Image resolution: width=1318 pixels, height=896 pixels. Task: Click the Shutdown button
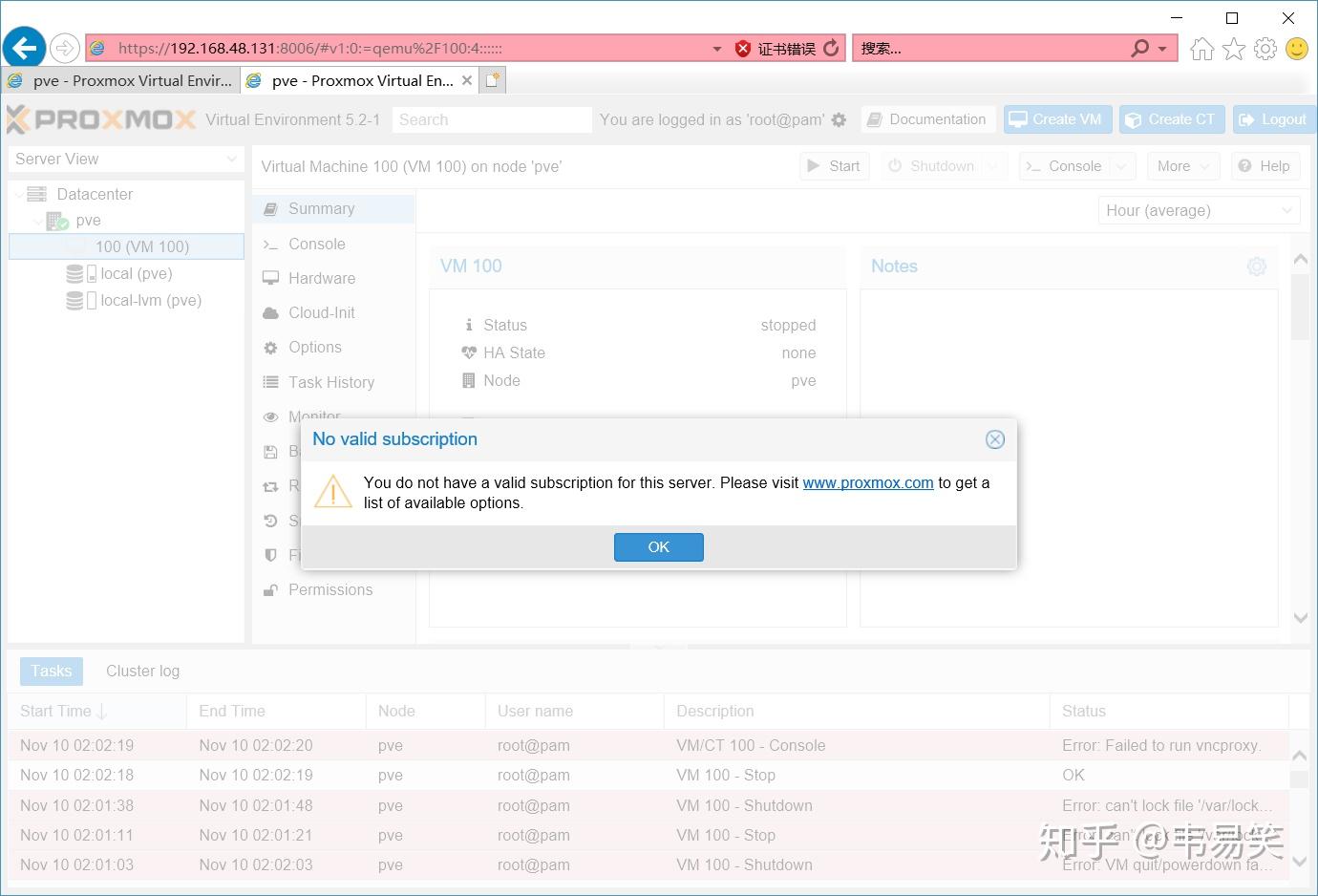coord(932,166)
